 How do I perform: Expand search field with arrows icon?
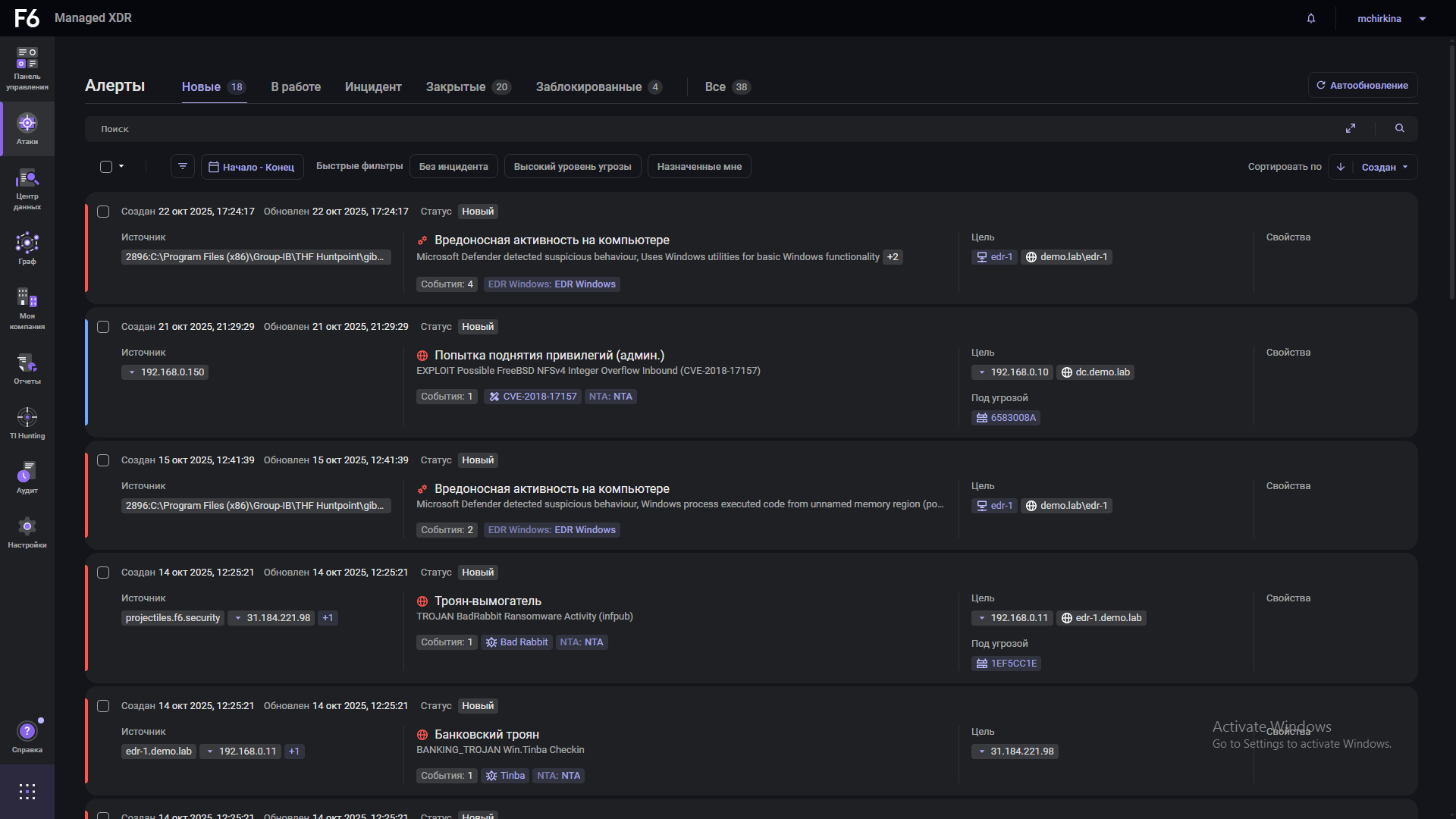point(1351,129)
